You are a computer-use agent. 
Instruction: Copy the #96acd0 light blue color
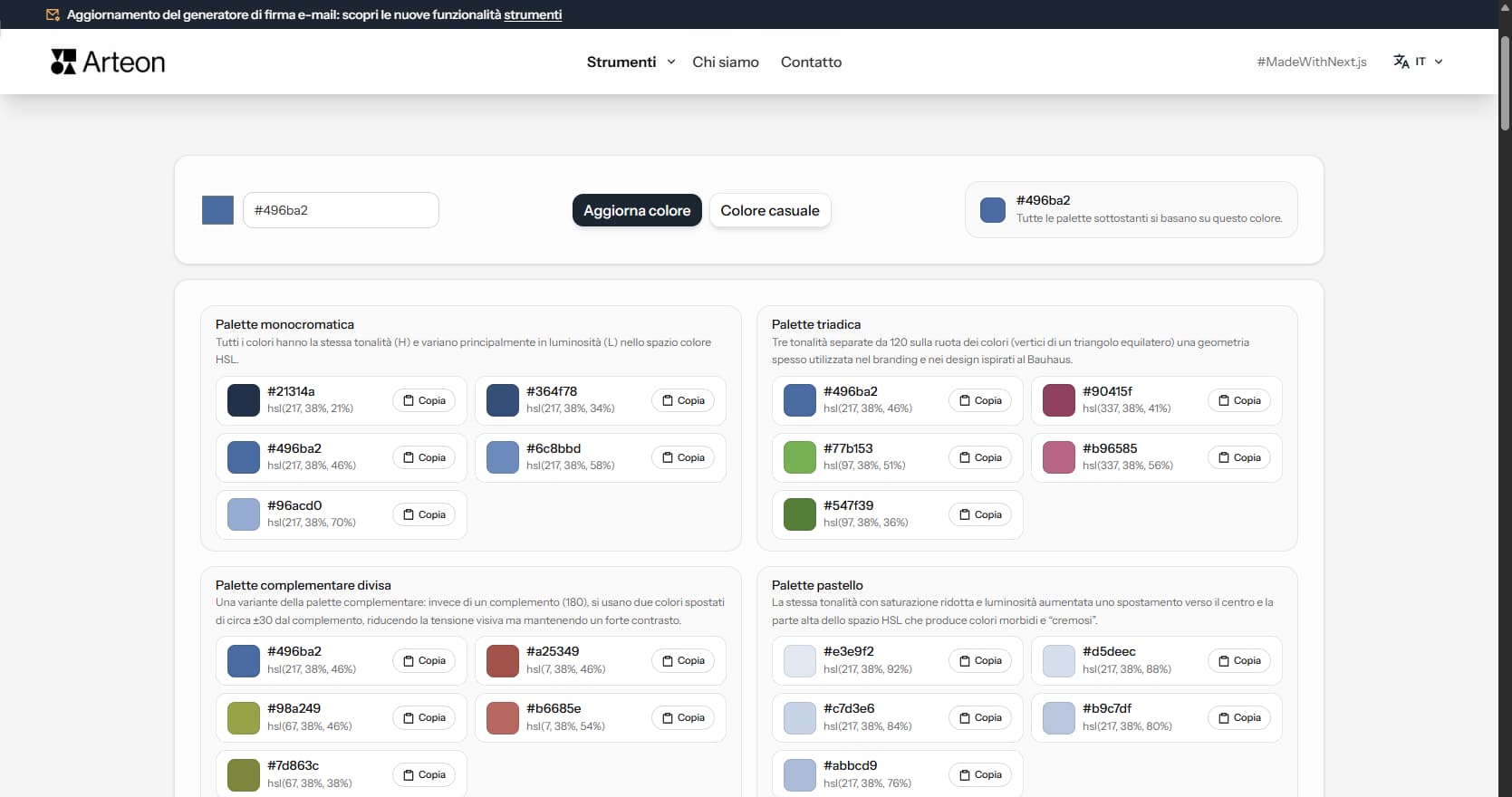[424, 514]
